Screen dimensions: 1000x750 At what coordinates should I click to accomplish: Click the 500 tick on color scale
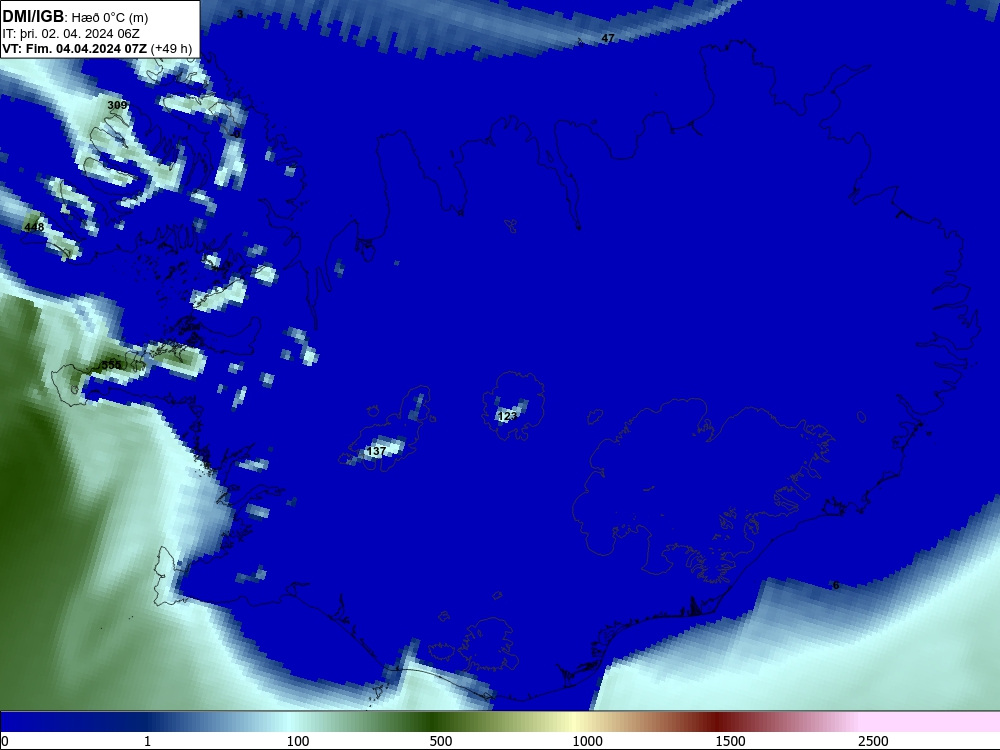pyautogui.click(x=441, y=741)
